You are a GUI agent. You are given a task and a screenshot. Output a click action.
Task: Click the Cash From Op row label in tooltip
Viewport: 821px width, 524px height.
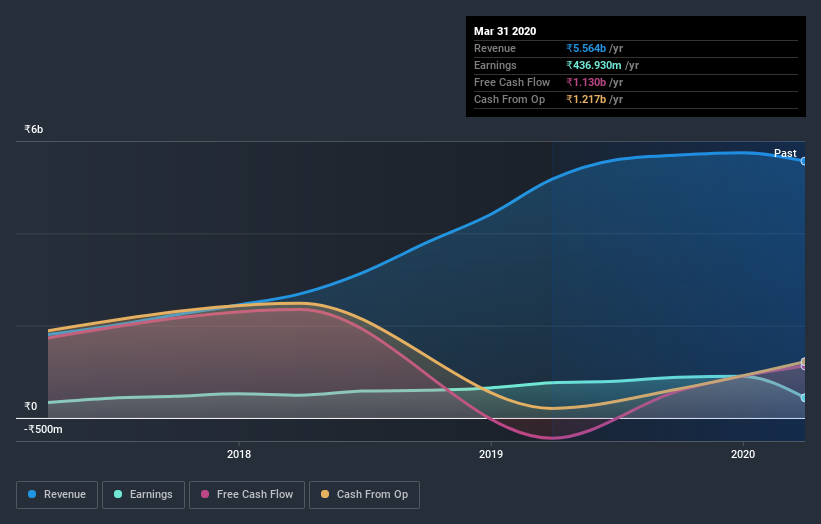(x=509, y=99)
